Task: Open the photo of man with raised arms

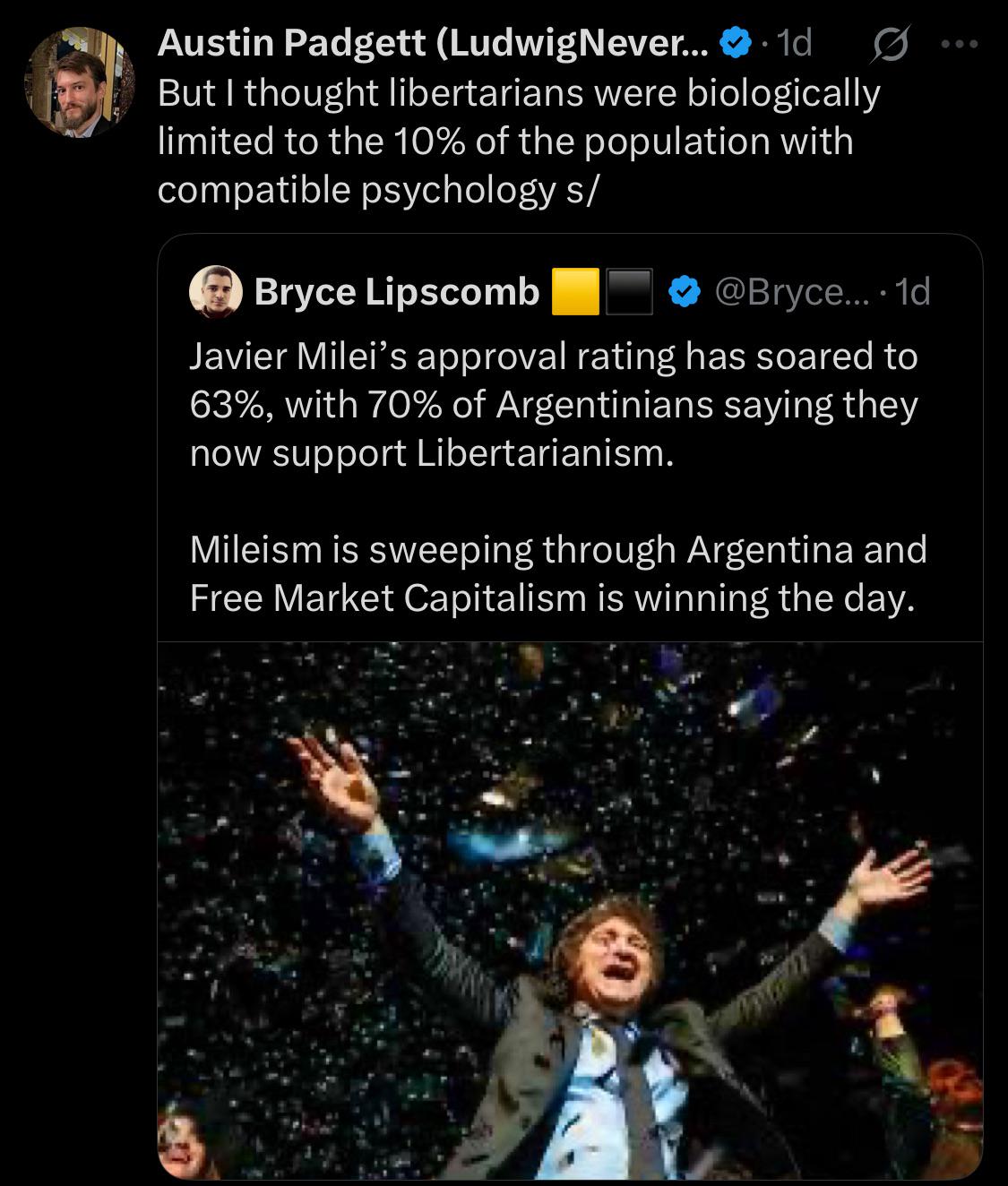Action: (x=570, y=909)
